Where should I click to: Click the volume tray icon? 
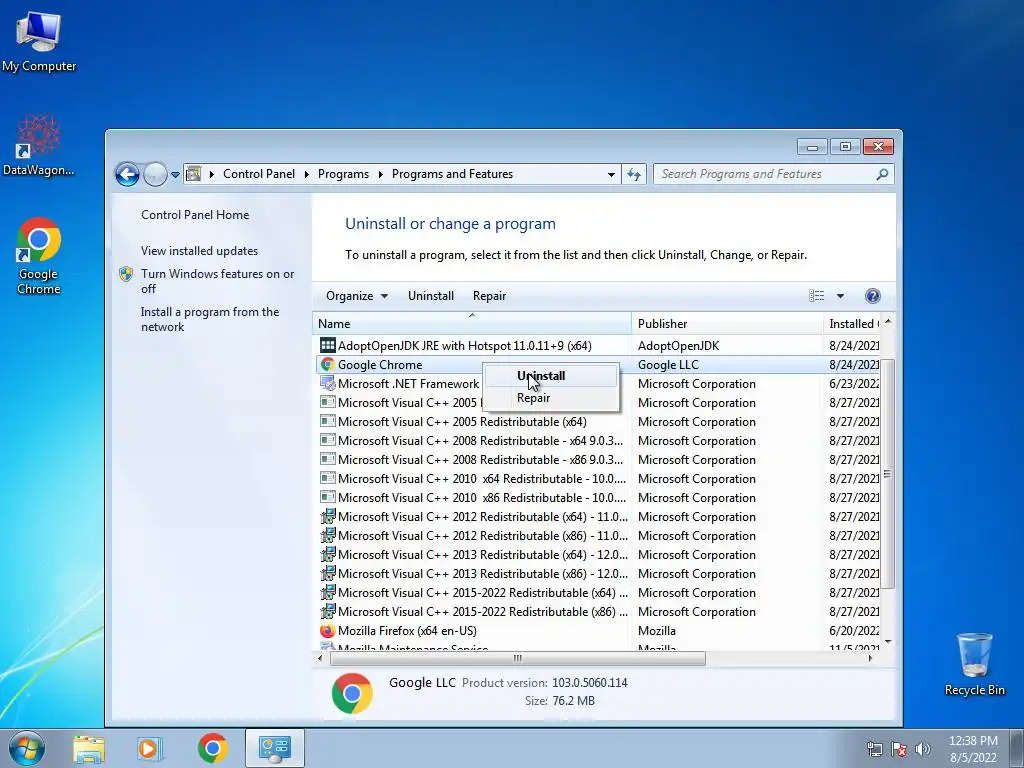(923, 749)
